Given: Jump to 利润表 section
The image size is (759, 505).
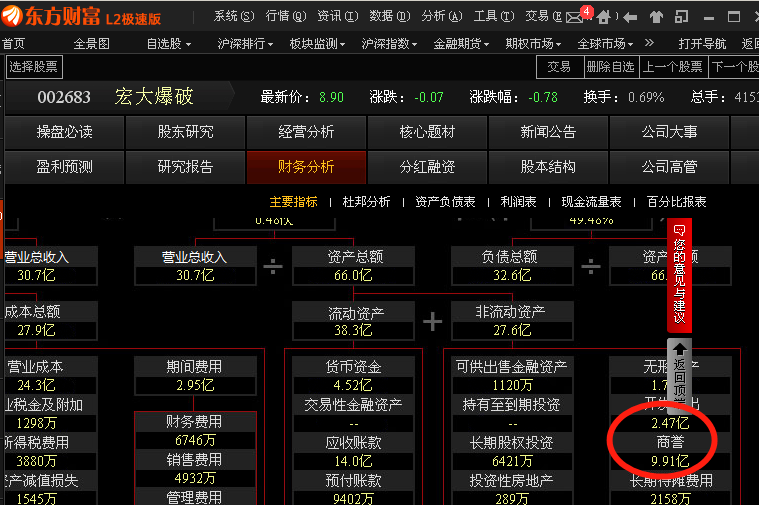Looking at the screenshot, I should click(x=518, y=202).
